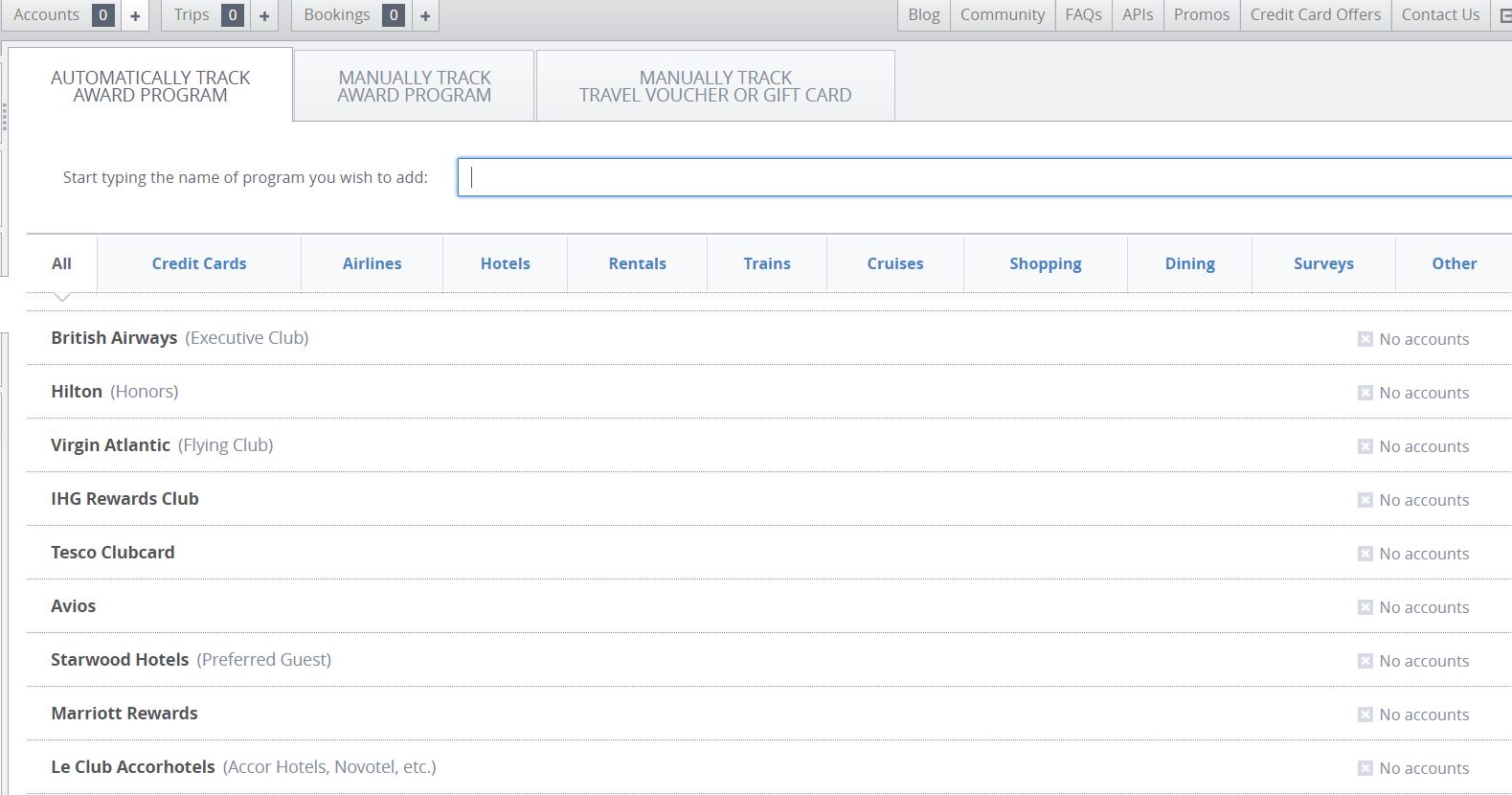
Task: Show only Airlines programs
Action: tap(372, 263)
